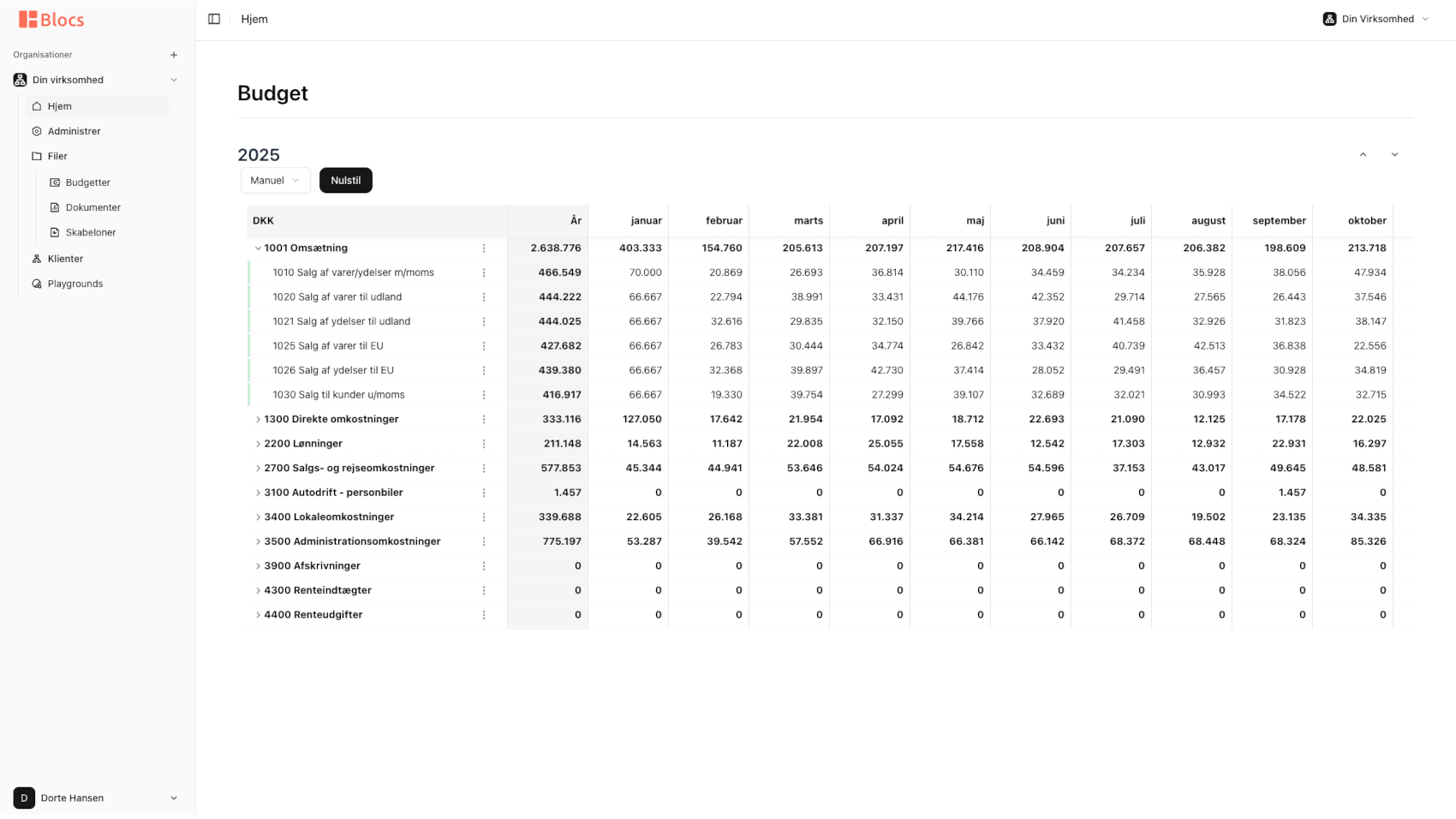
Task: Open three-dot menu for 1025 Salg af varer til EU
Action: [x=484, y=346]
